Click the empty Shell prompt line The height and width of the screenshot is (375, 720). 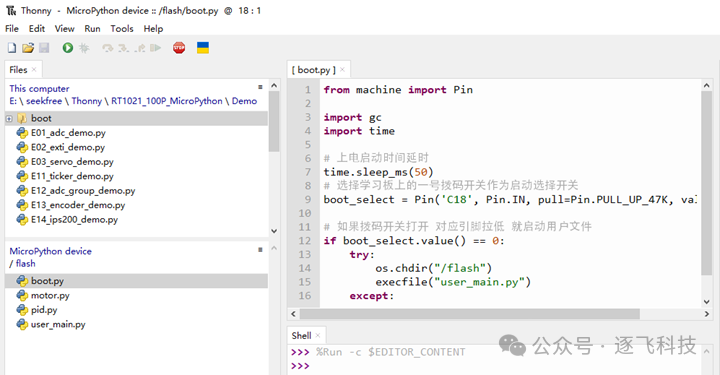[300, 366]
